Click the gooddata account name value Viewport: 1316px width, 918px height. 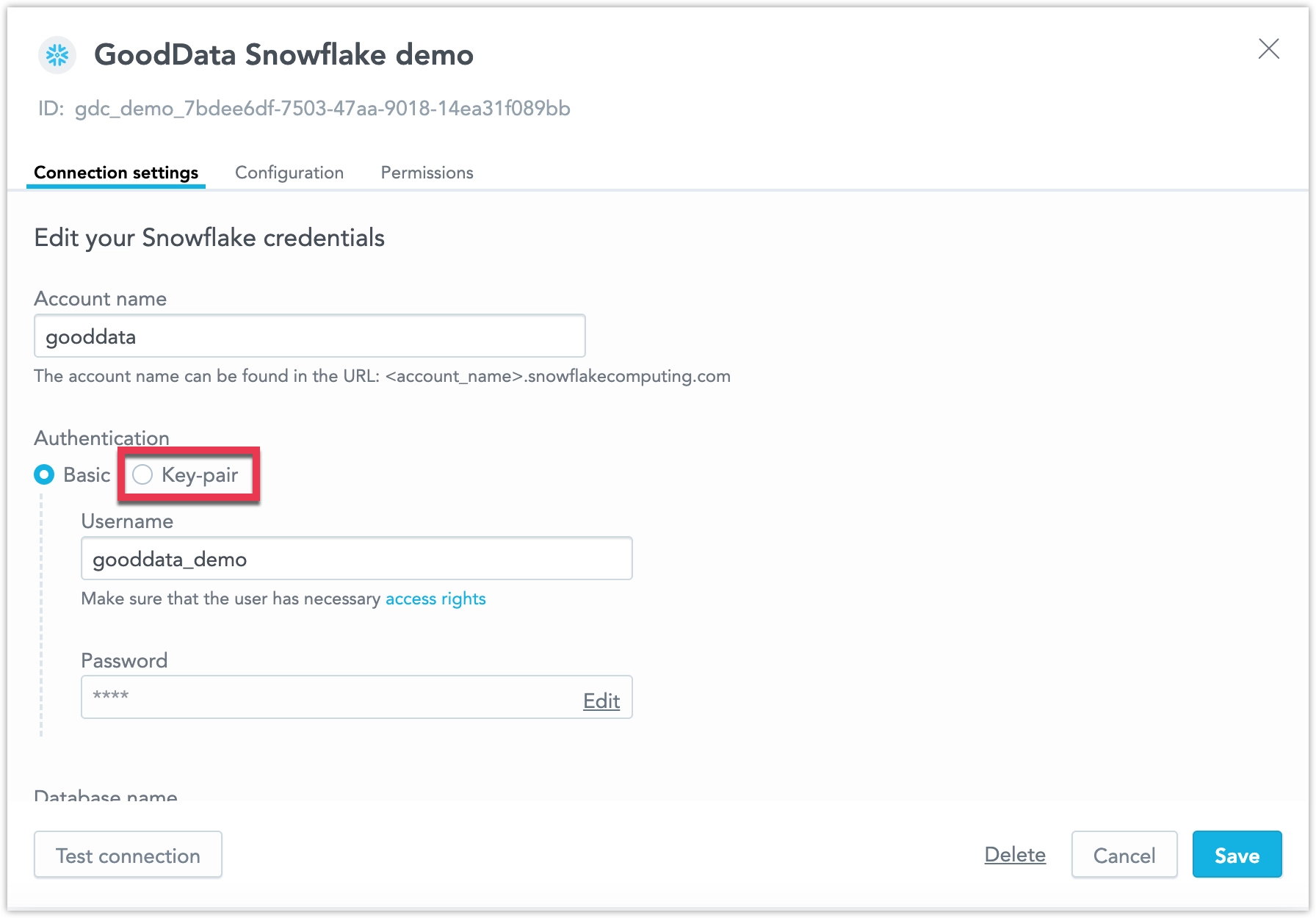[x=90, y=336]
